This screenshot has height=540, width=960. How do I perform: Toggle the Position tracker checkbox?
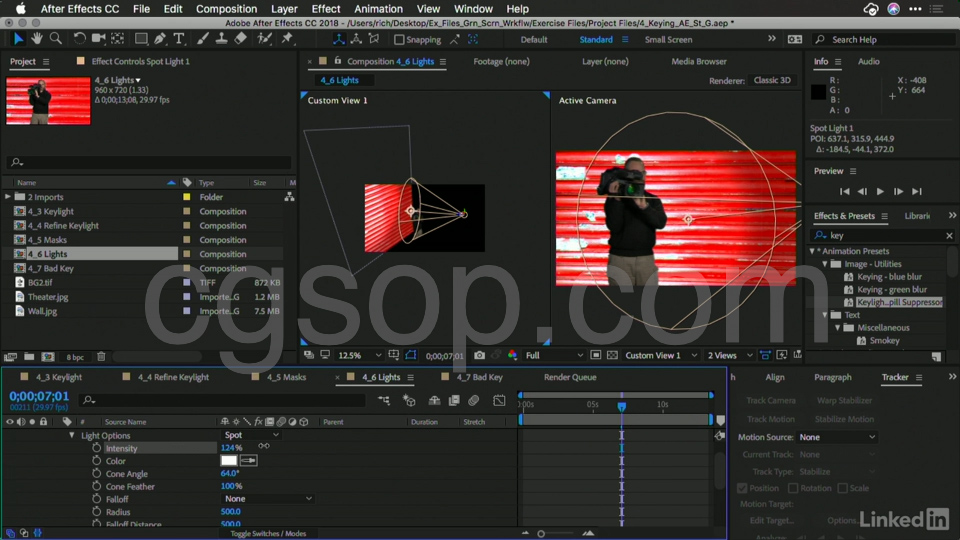point(742,488)
